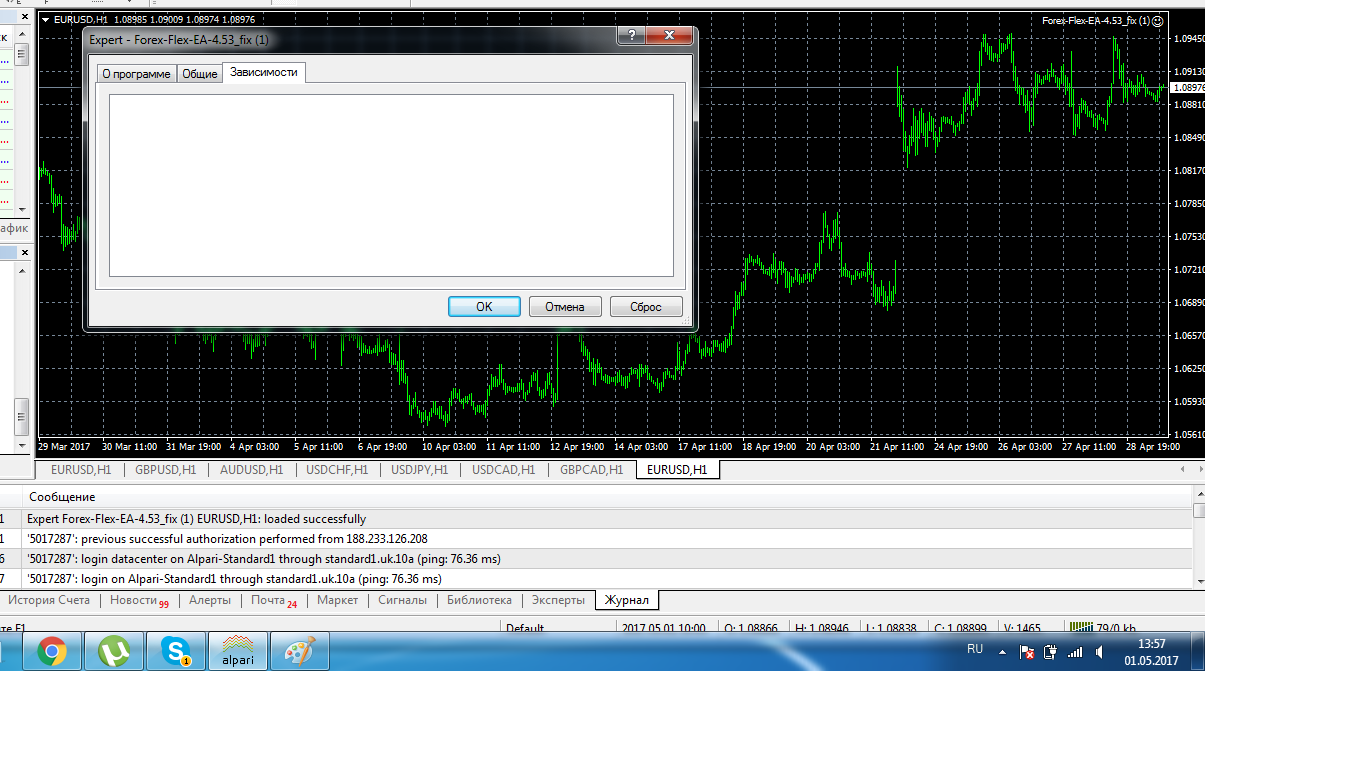Switch to the "Общие" tab
Viewport: 1366px width, 768px height.
(x=199, y=74)
